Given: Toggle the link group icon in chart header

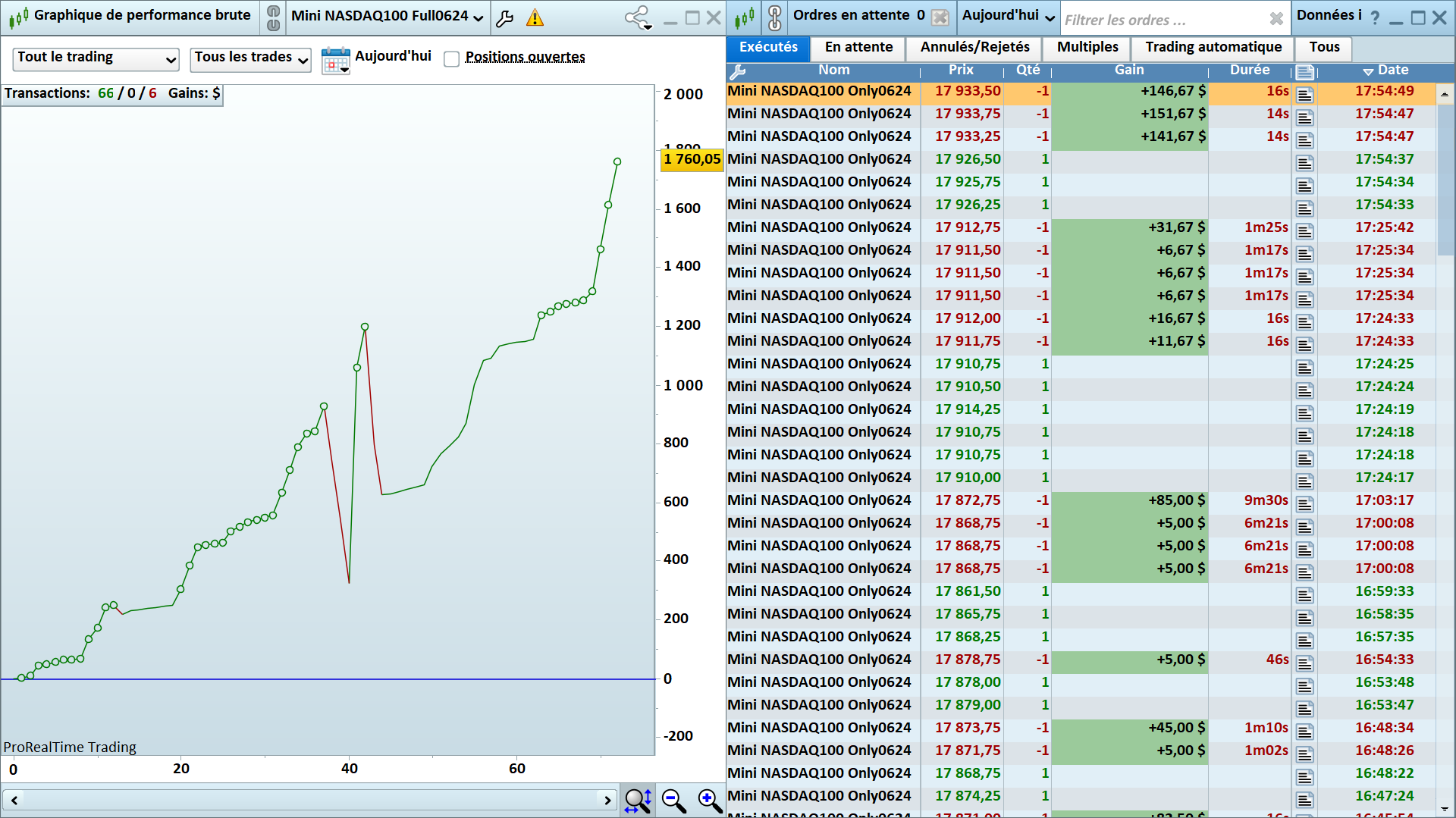Looking at the screenshot, I should pos(274,17).
